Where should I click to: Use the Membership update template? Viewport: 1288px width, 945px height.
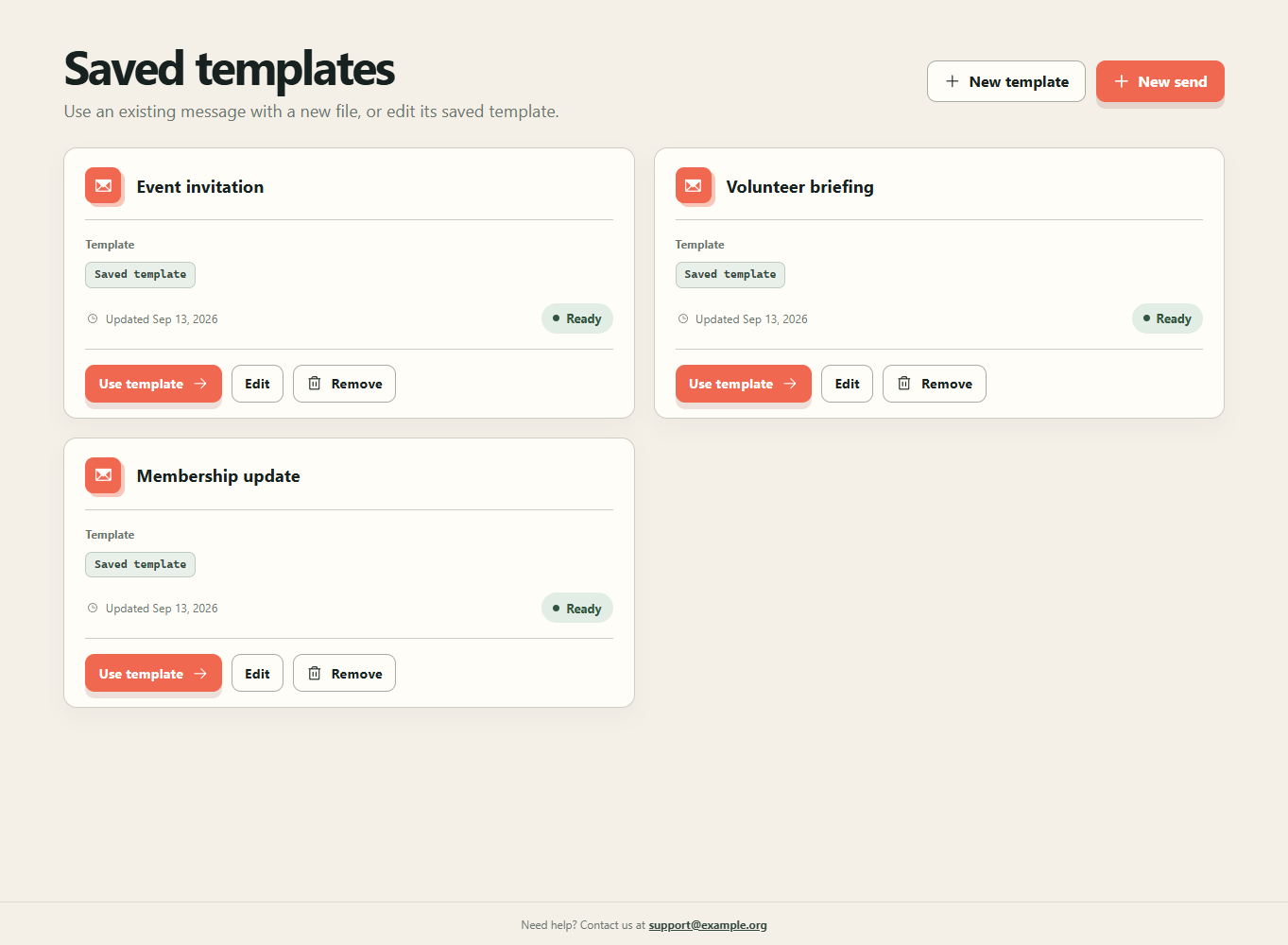153,674
